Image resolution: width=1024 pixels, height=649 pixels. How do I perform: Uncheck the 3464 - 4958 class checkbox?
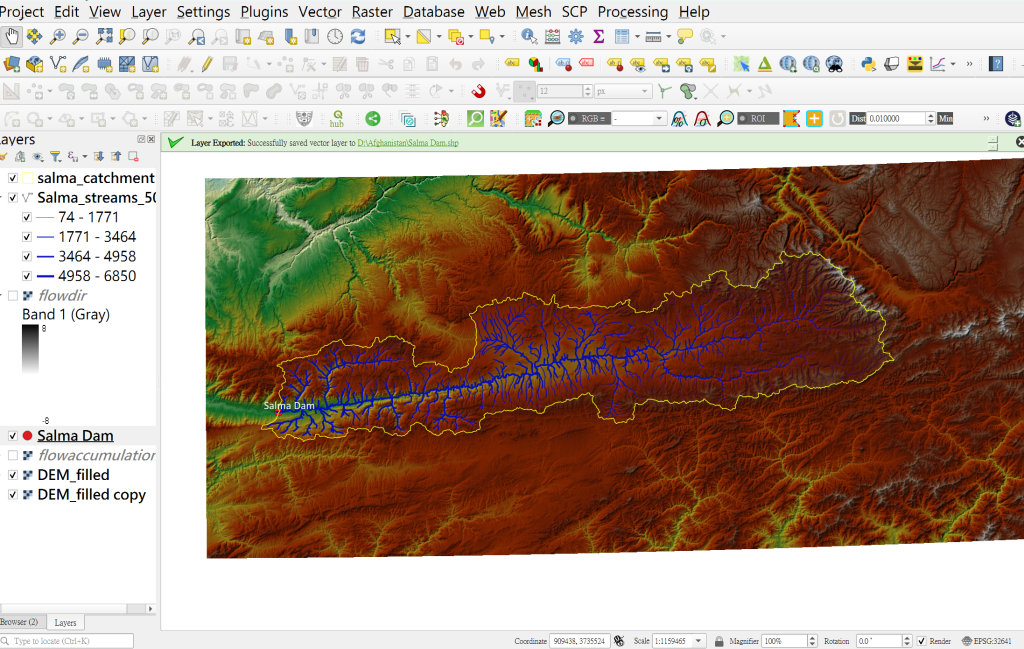(x=27, y=257)
